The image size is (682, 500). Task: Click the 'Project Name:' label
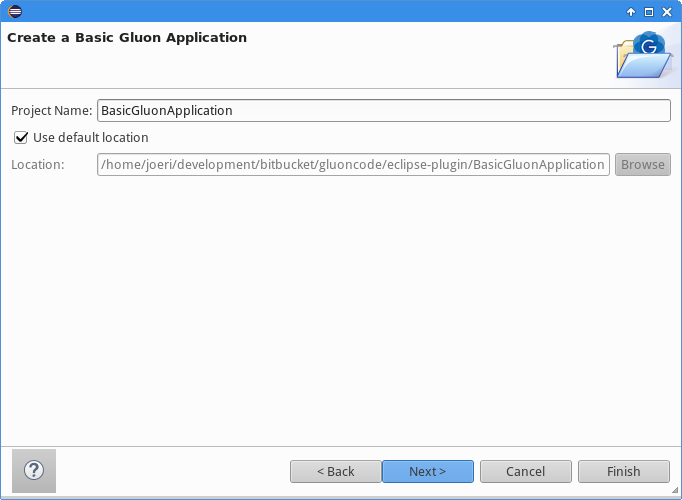point(52,111)
